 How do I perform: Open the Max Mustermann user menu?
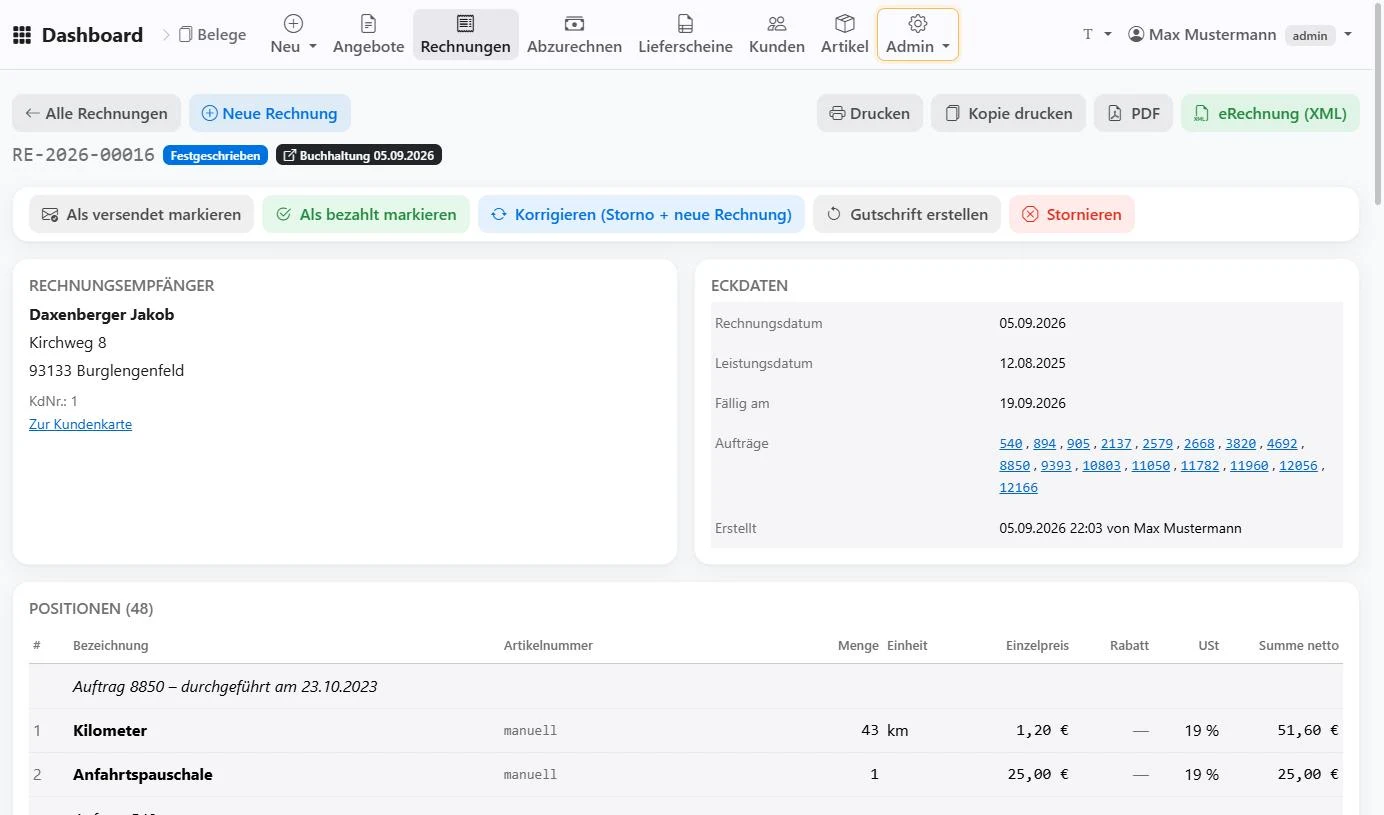[x=1240, y=35]
